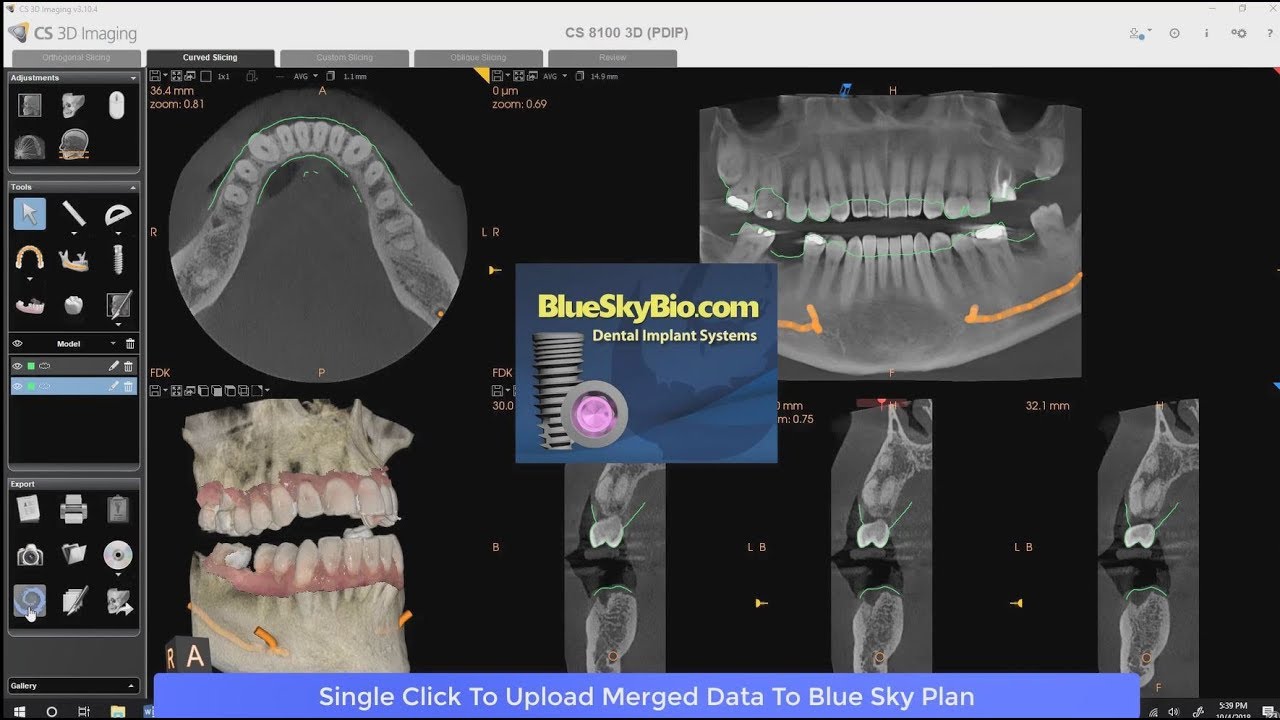This screenshot has height=720, width=1280.
Task: Open the Model dropdown arrow
Action: pos(112,344)
